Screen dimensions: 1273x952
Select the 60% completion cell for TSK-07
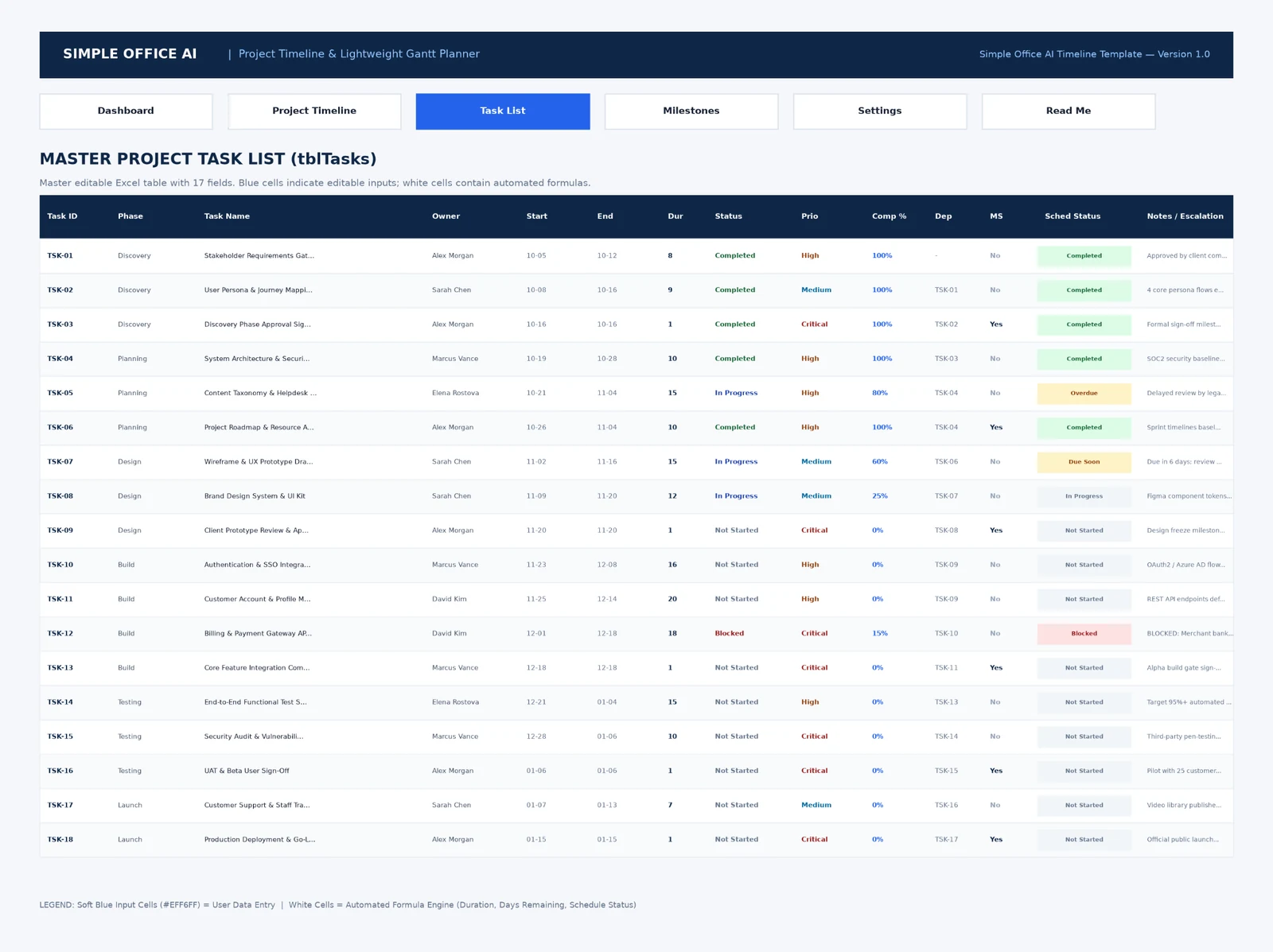click(880, 462)
